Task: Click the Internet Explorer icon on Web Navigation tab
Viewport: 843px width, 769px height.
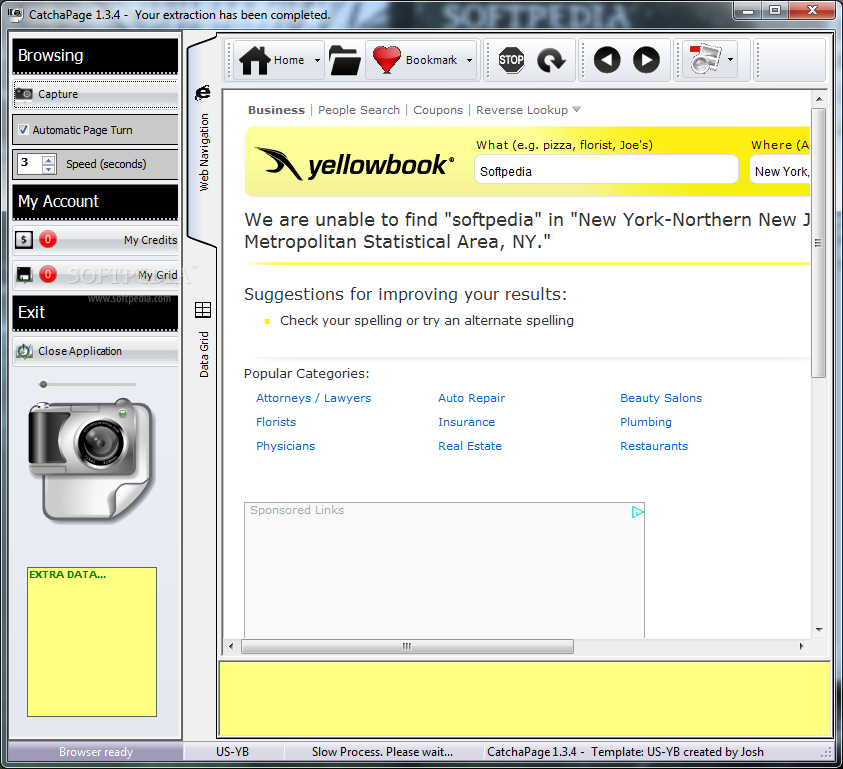Action: click(x=203, y=92)
